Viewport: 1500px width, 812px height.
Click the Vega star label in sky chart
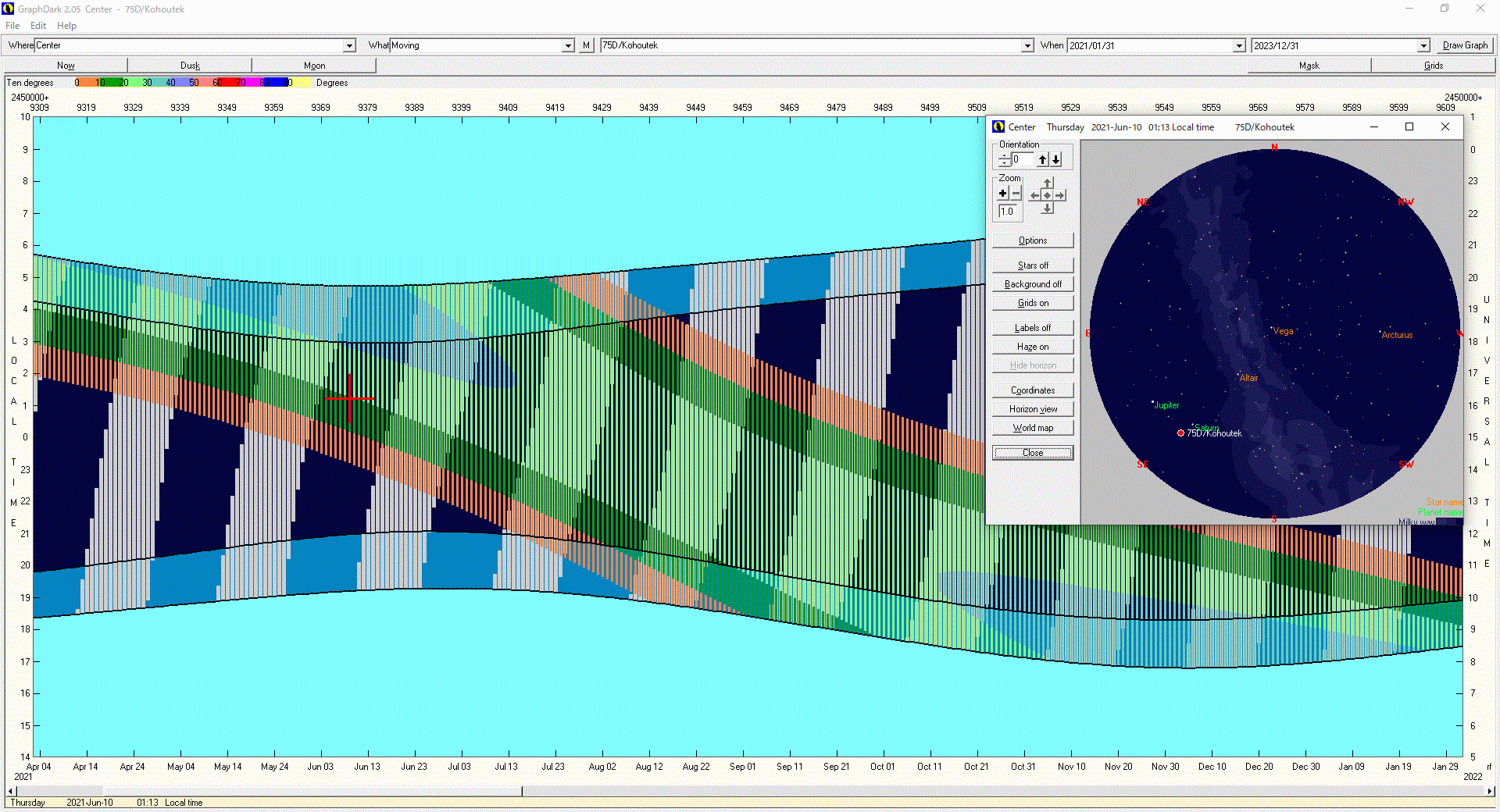[x=1283, y=331]
